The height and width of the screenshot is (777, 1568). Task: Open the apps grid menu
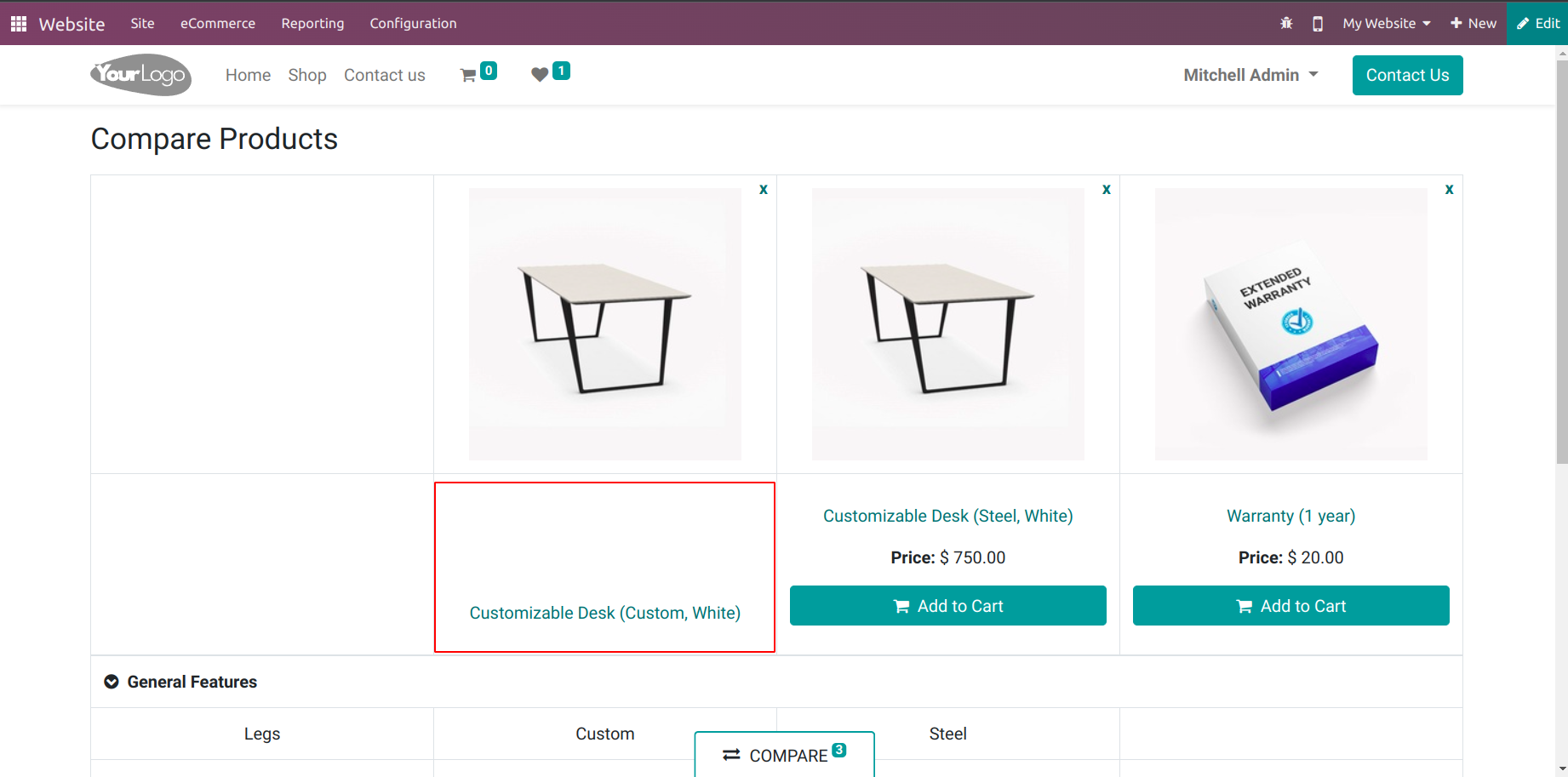pyautogui.click(x=19, y=24)
